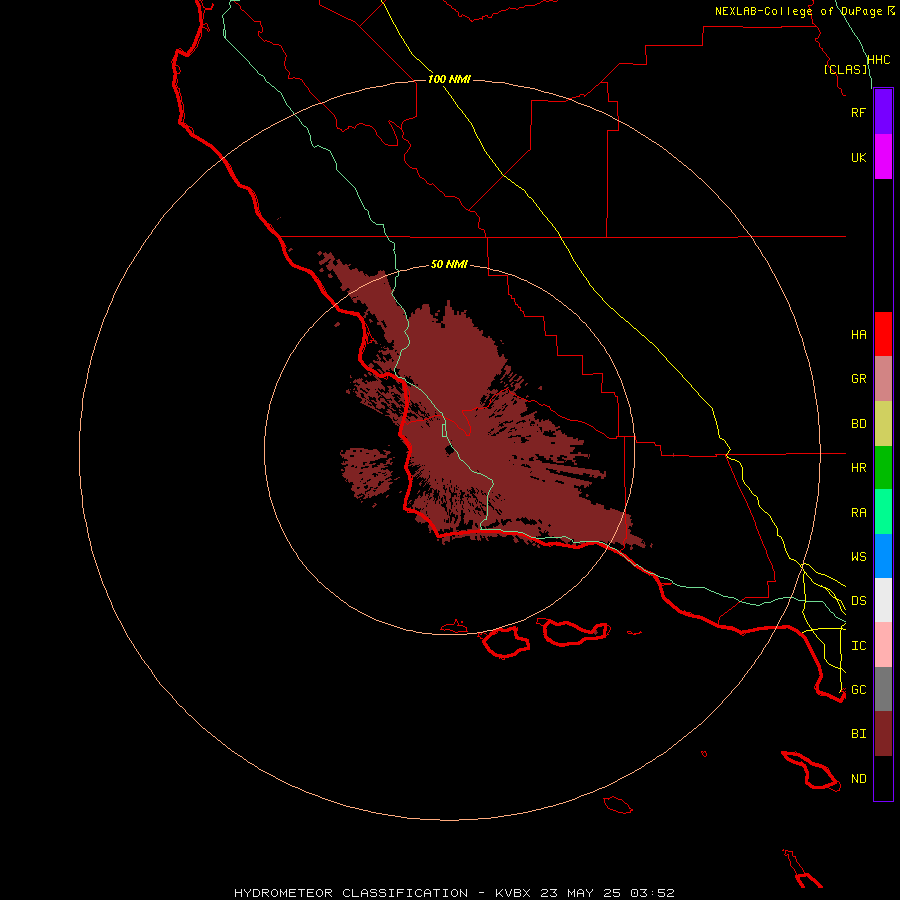Click the HYDROMETEOR CLASSIFICATION title text
The width and height of the screenshot is (900, 900).
(351, 893)
